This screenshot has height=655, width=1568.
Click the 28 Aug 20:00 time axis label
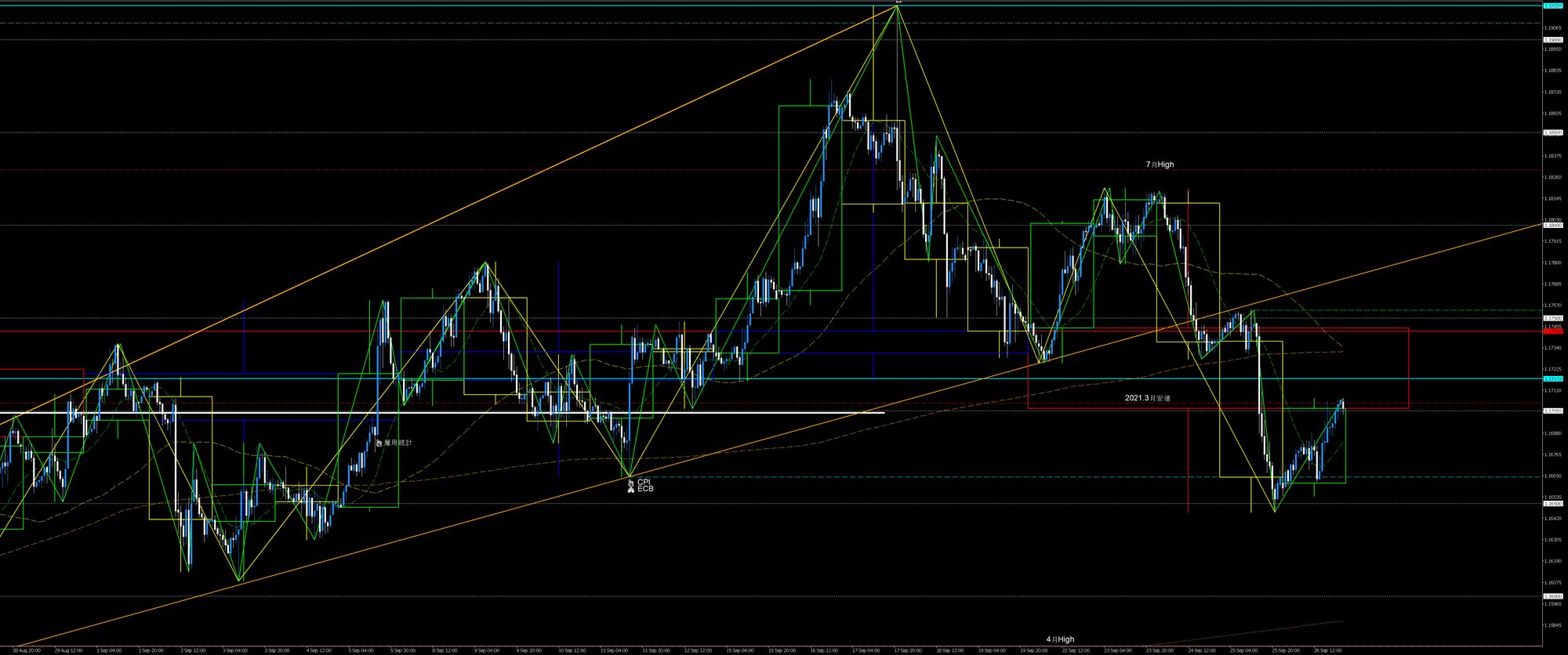pyautogui.click(x=27, y=650)
